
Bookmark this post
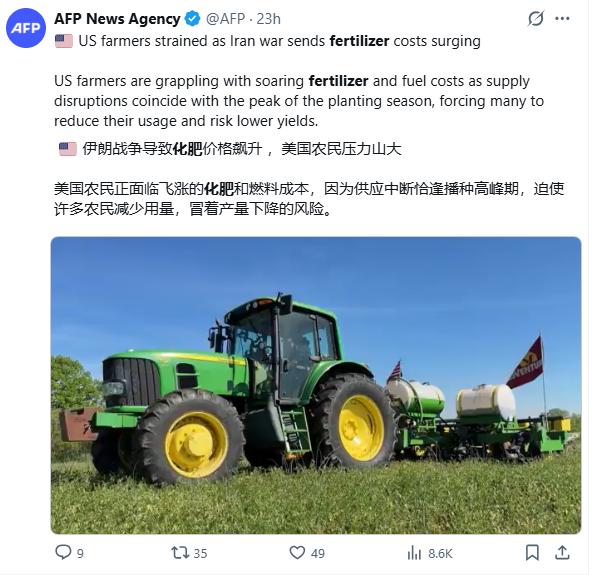tap(532, 553)
